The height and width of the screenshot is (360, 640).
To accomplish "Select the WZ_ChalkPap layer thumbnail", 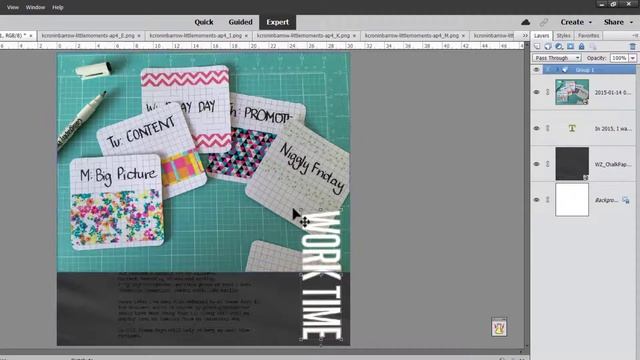I will click(x=572, y=164).
